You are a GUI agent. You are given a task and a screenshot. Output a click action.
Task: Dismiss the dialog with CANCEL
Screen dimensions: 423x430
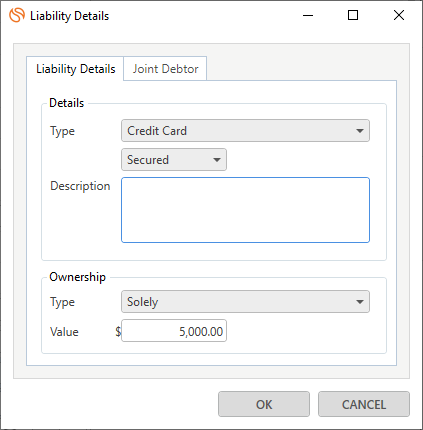[364, 404]
